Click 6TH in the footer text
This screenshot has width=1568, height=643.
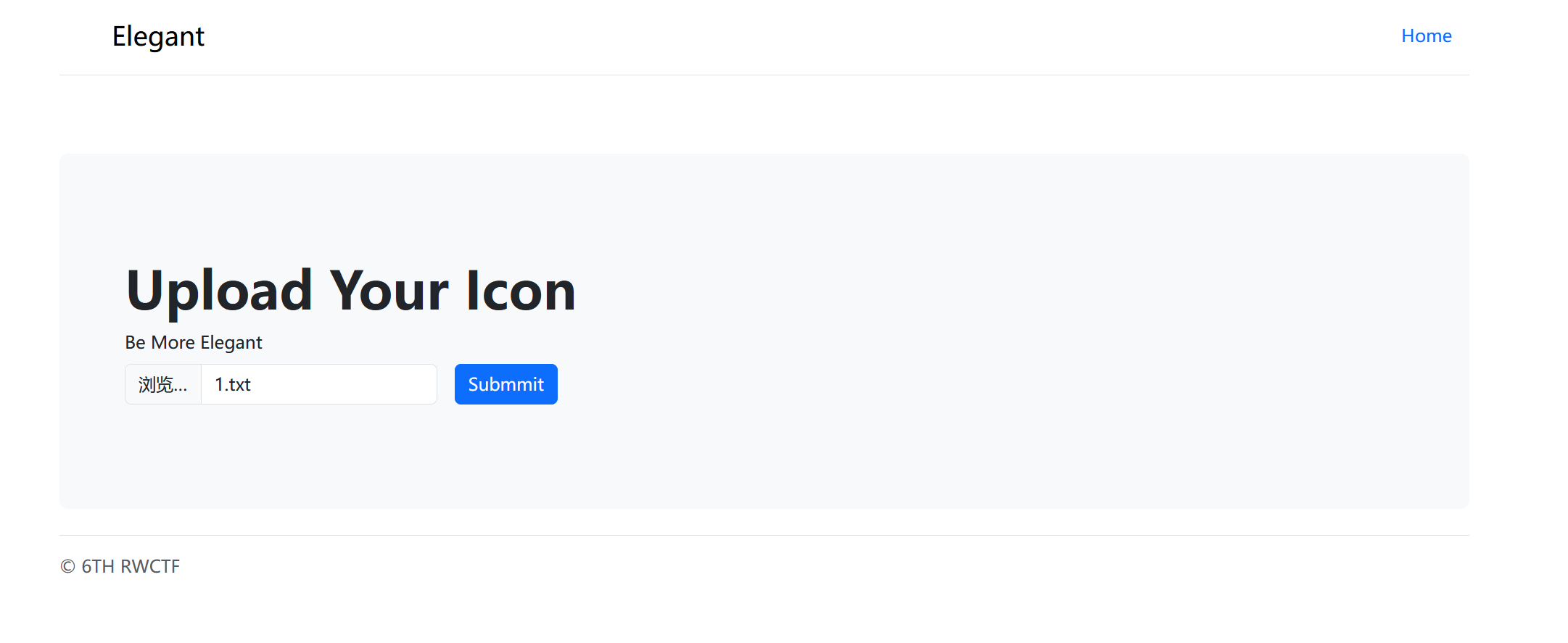coord(98,566)
